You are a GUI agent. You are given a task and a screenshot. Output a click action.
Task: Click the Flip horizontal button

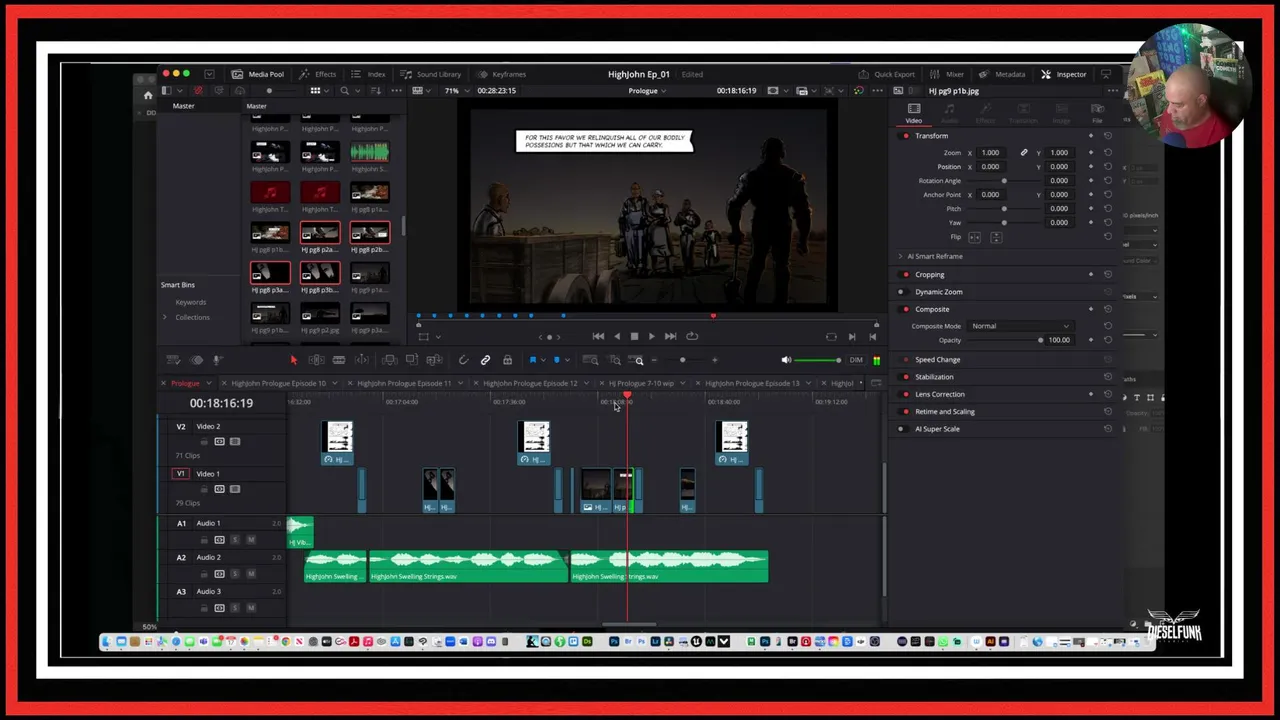pos(975,237)
